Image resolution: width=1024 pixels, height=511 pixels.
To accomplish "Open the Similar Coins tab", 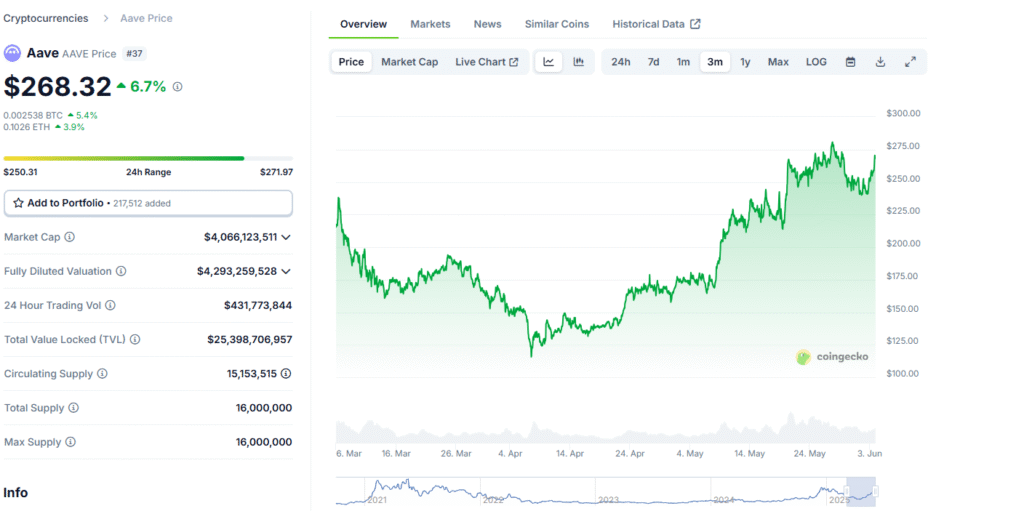I will point(557,24).
